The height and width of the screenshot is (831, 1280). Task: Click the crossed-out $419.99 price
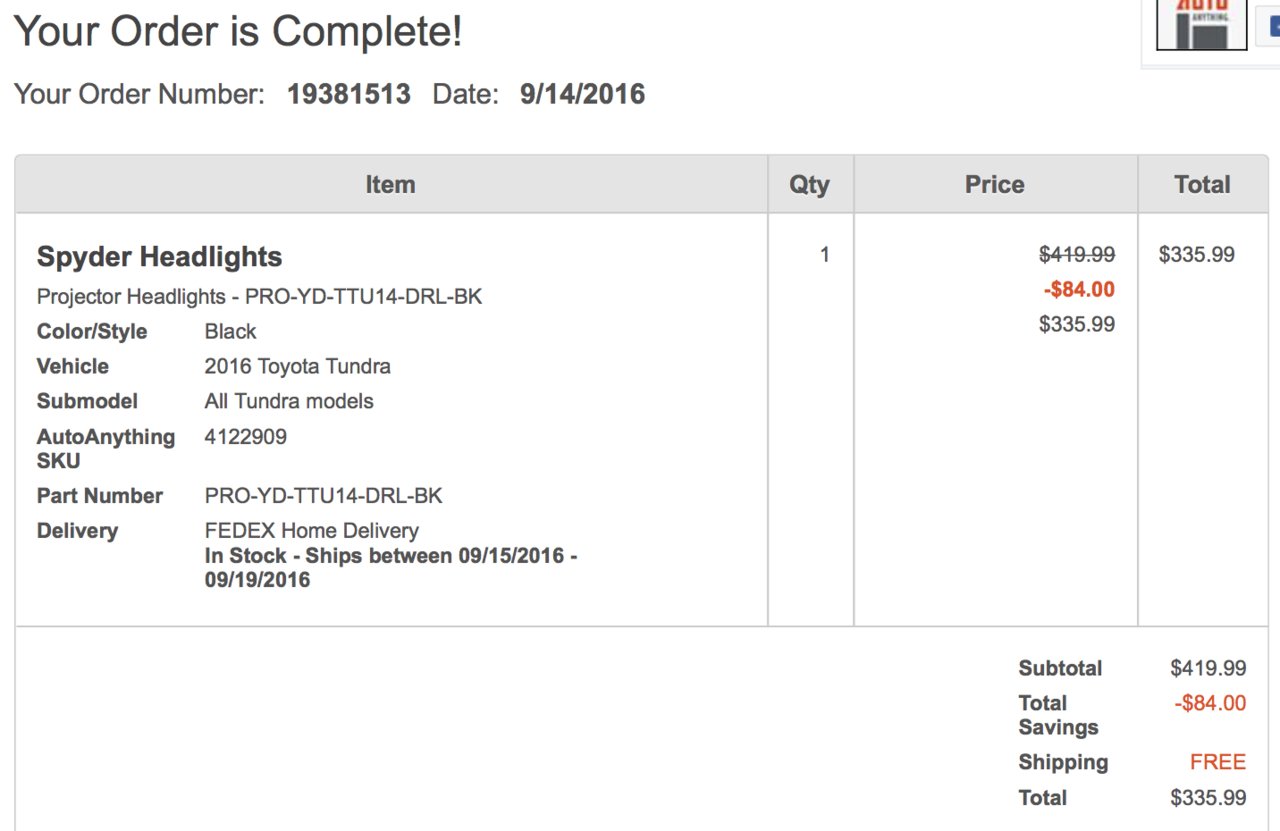(1077, 255)
